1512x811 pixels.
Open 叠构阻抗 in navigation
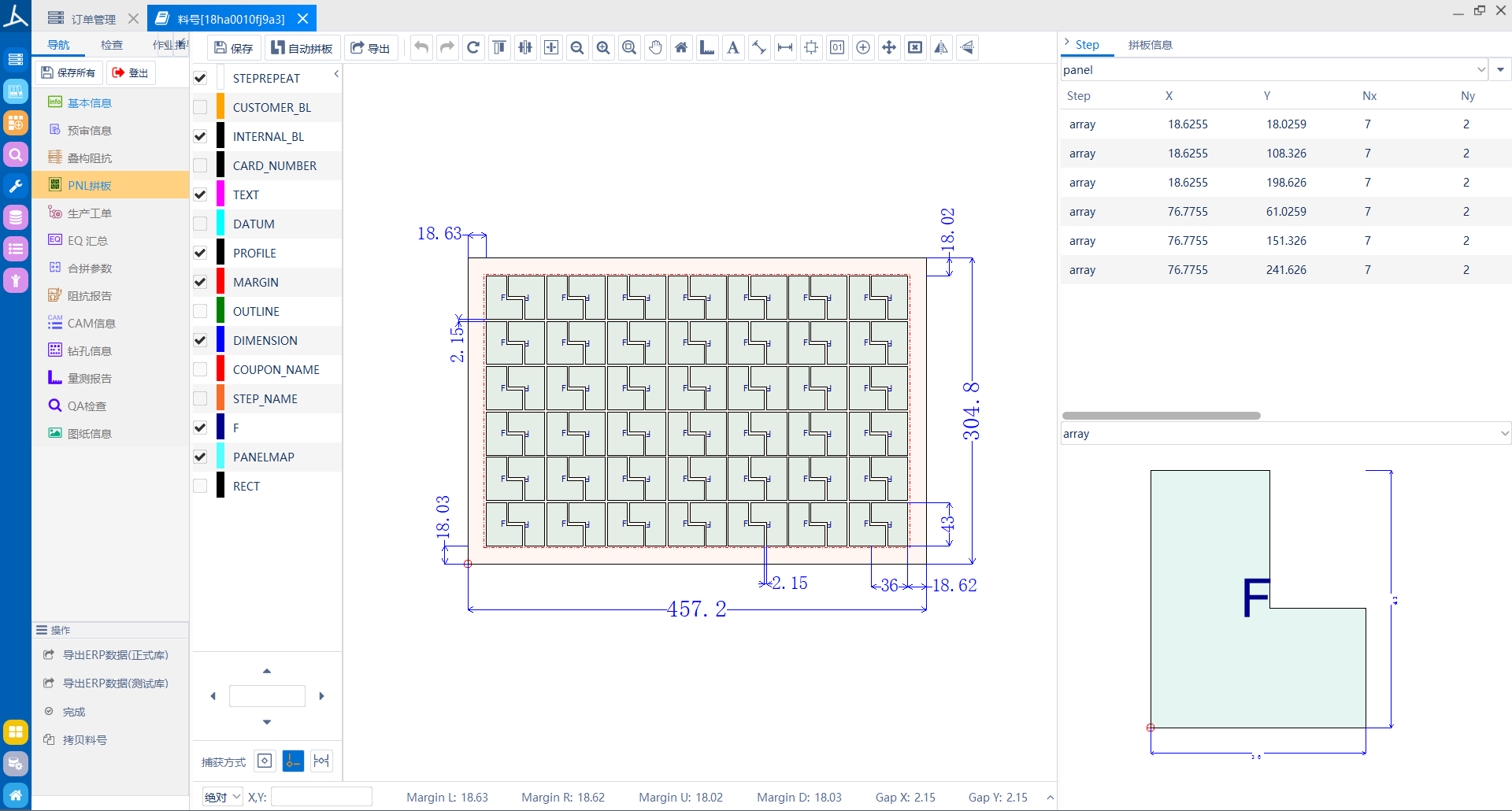89,158
